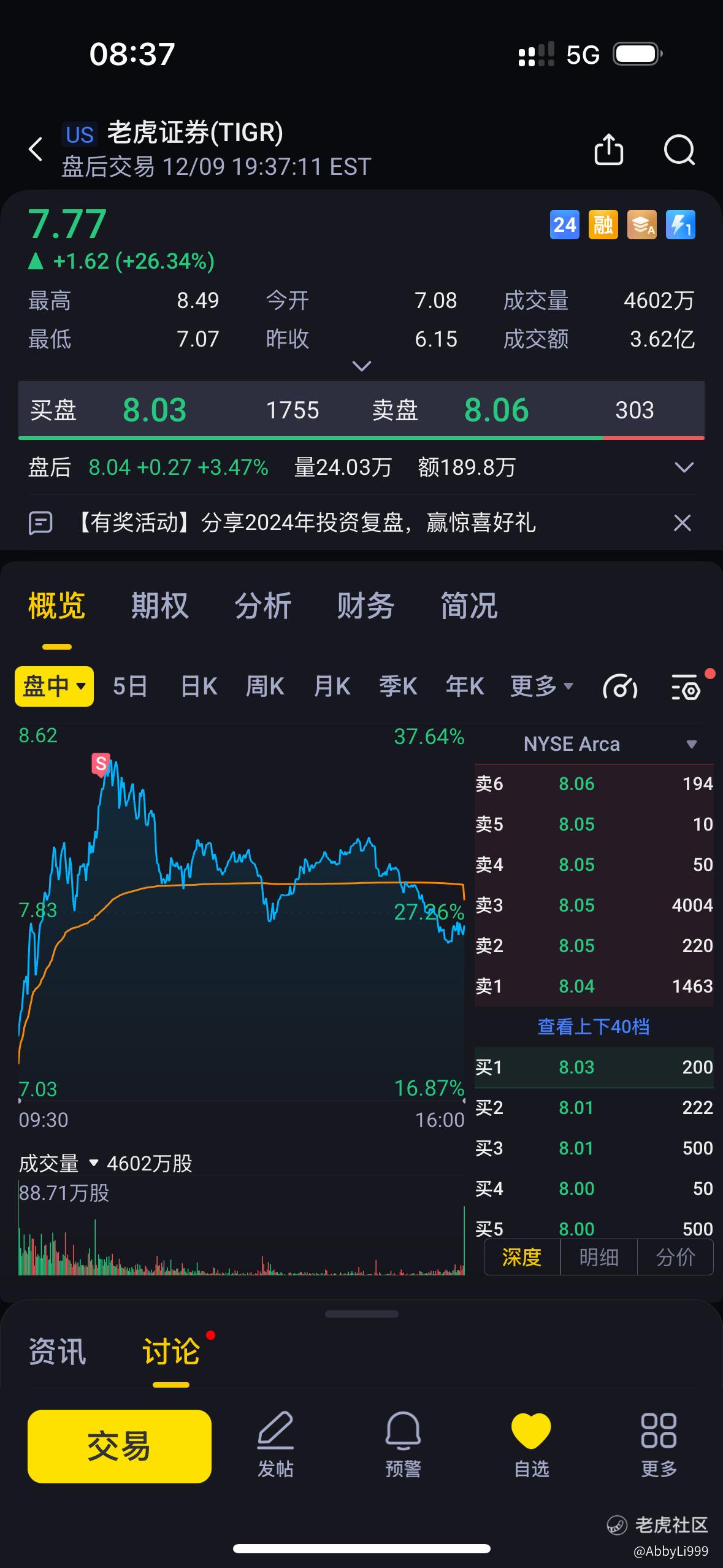Tap the stacked layers A badge
The image size is (723, 1568).
(x=642, y=225)
